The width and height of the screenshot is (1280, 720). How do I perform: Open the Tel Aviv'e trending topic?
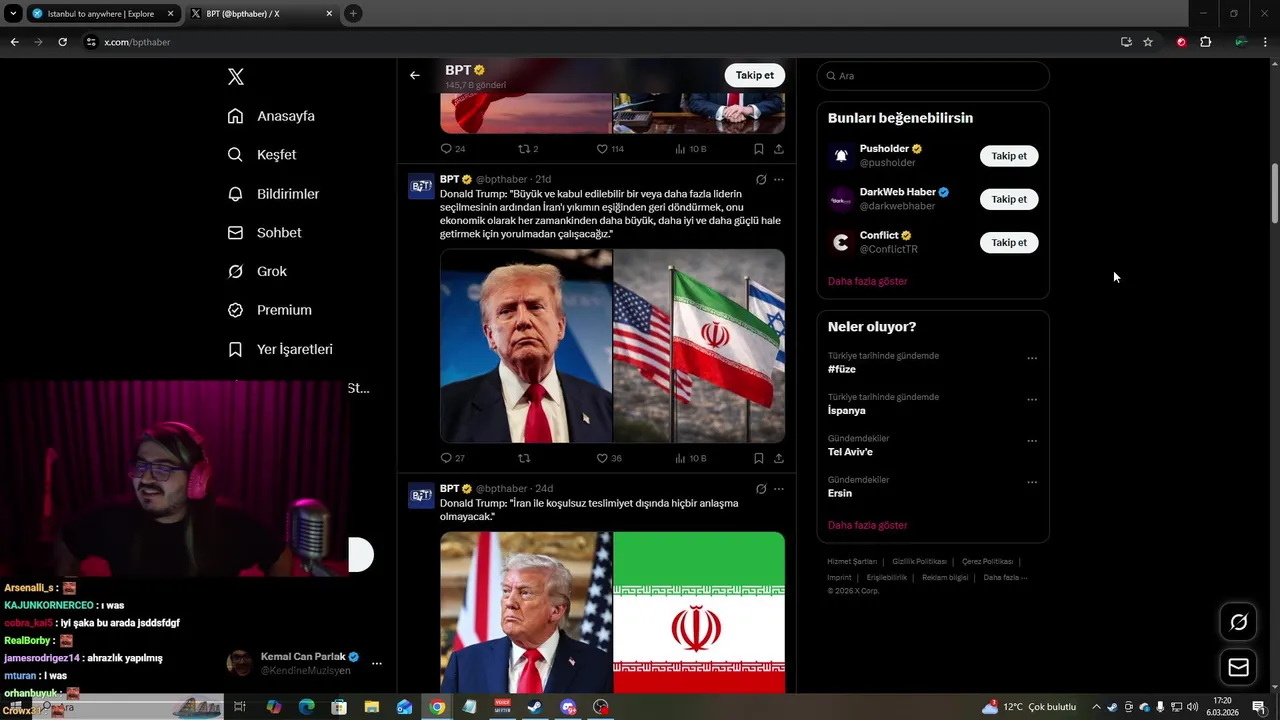(850, 452)
